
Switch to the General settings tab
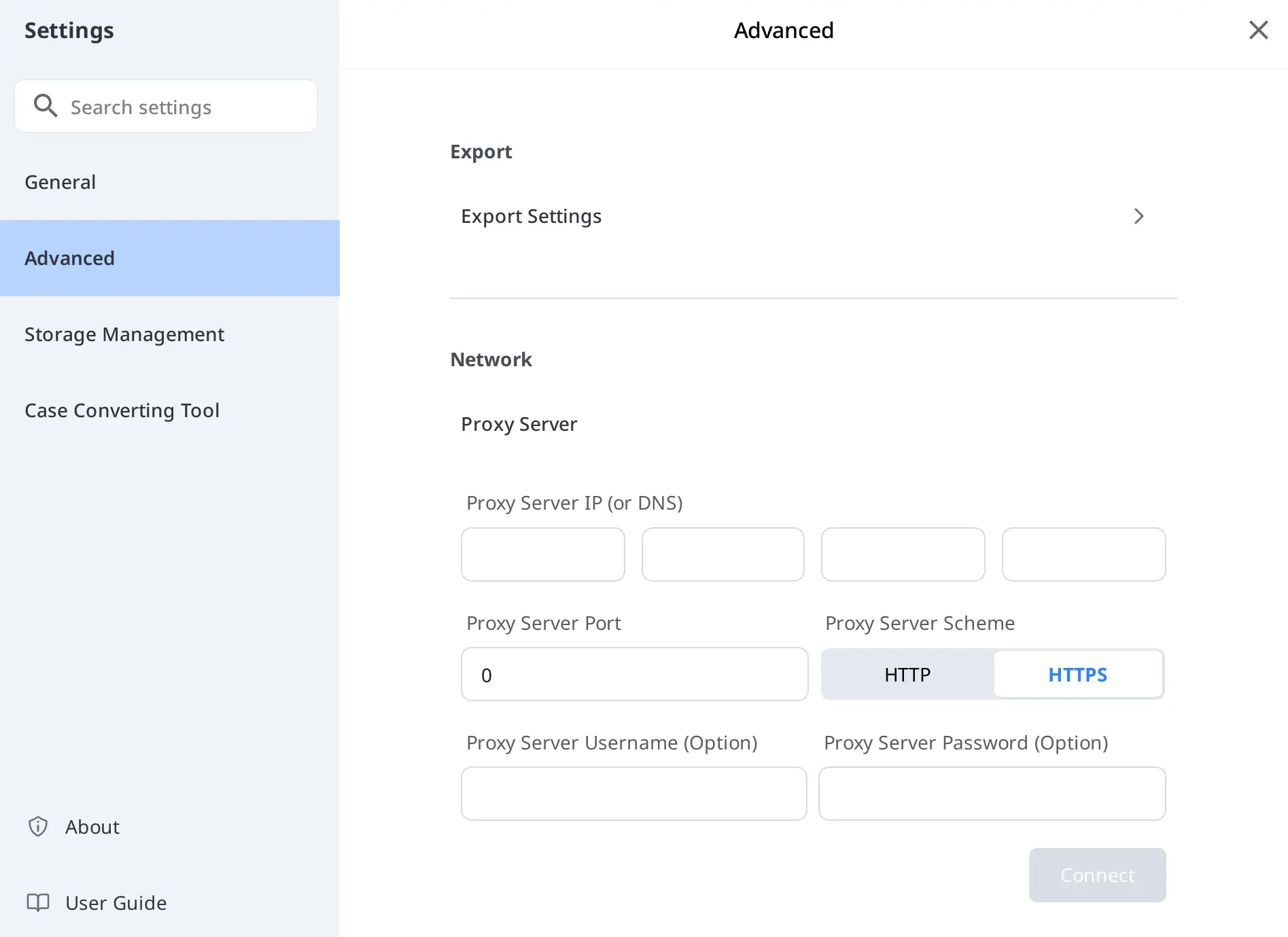[60, 181]
